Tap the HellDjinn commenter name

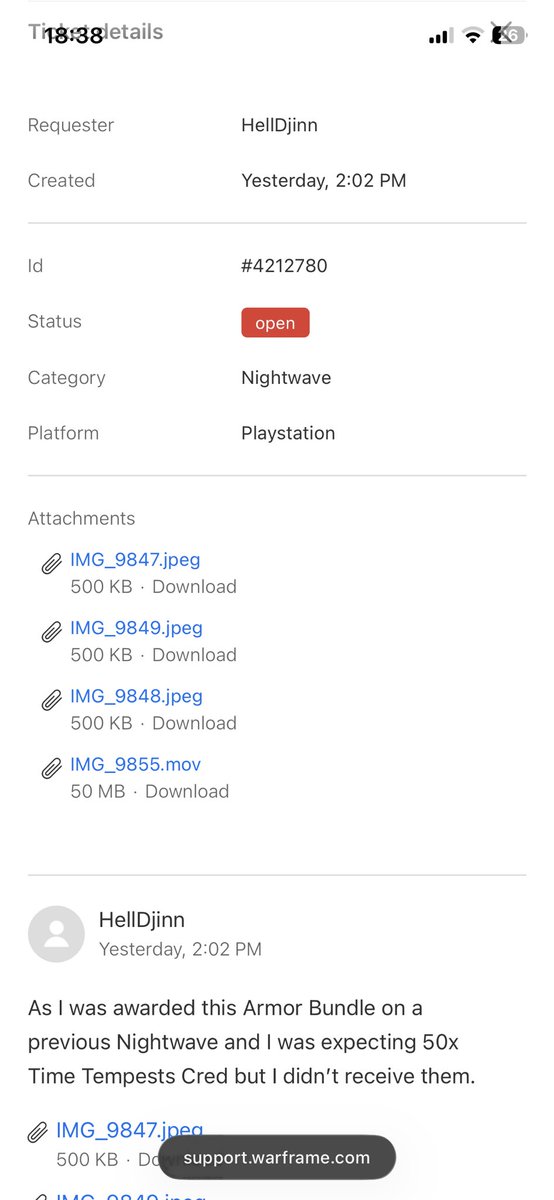coord(142,920)
